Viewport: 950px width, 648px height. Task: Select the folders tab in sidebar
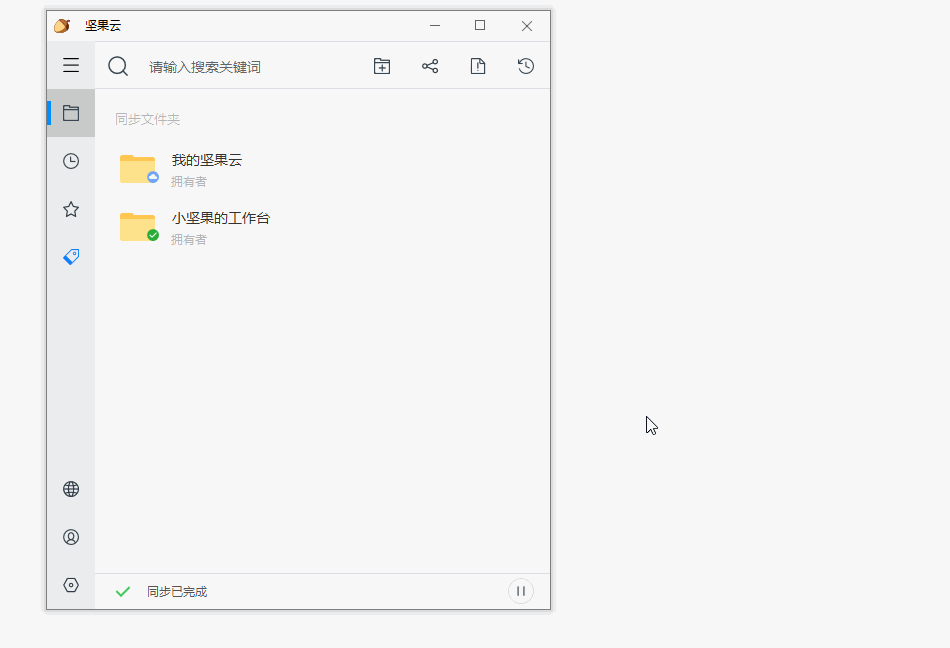(71, 113)
